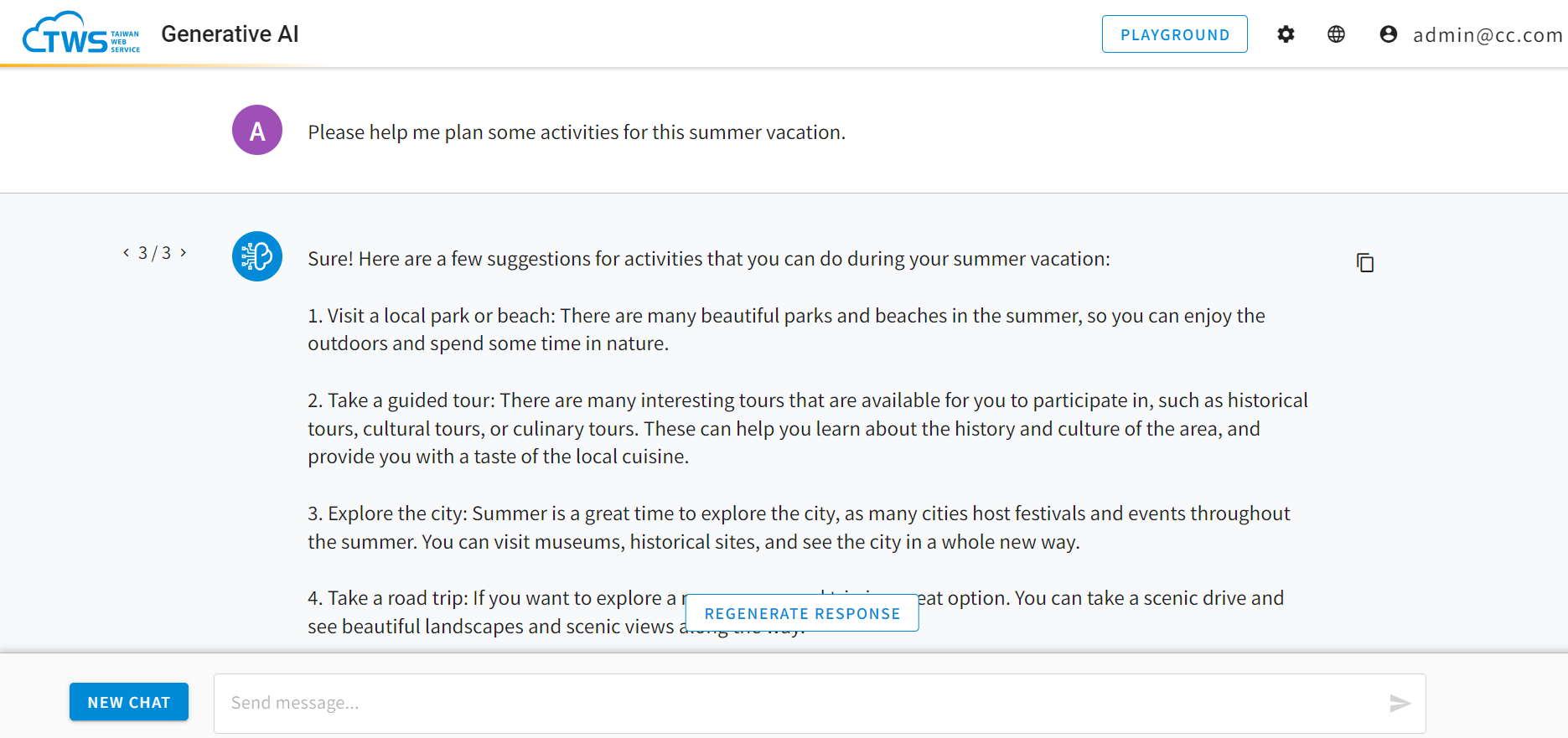Image resolution: width=1568 pixels, height=738 pixels.
Task: Click the account profile icon
Action: [1389, 34]
